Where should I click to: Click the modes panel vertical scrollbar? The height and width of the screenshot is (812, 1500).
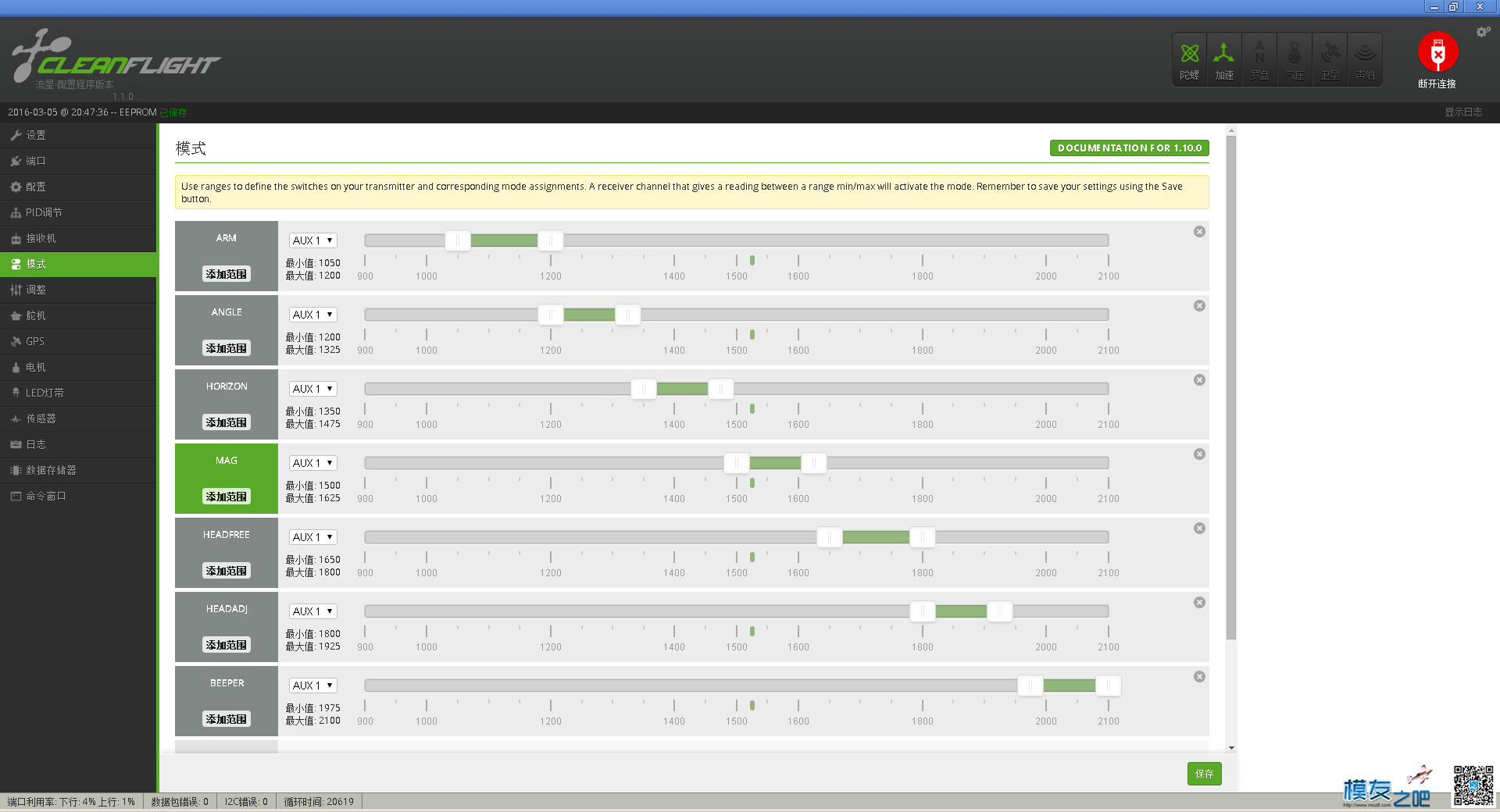coord(1231,388)
